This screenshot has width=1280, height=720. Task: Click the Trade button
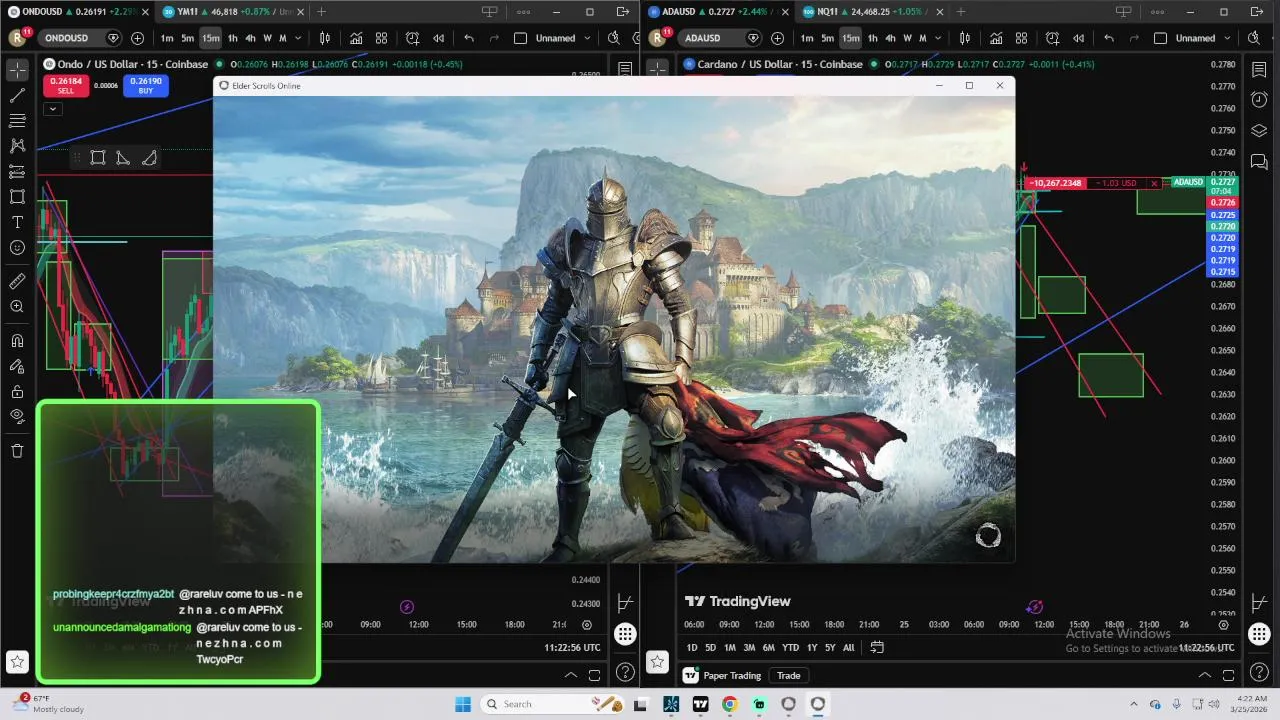coord(789,675)
